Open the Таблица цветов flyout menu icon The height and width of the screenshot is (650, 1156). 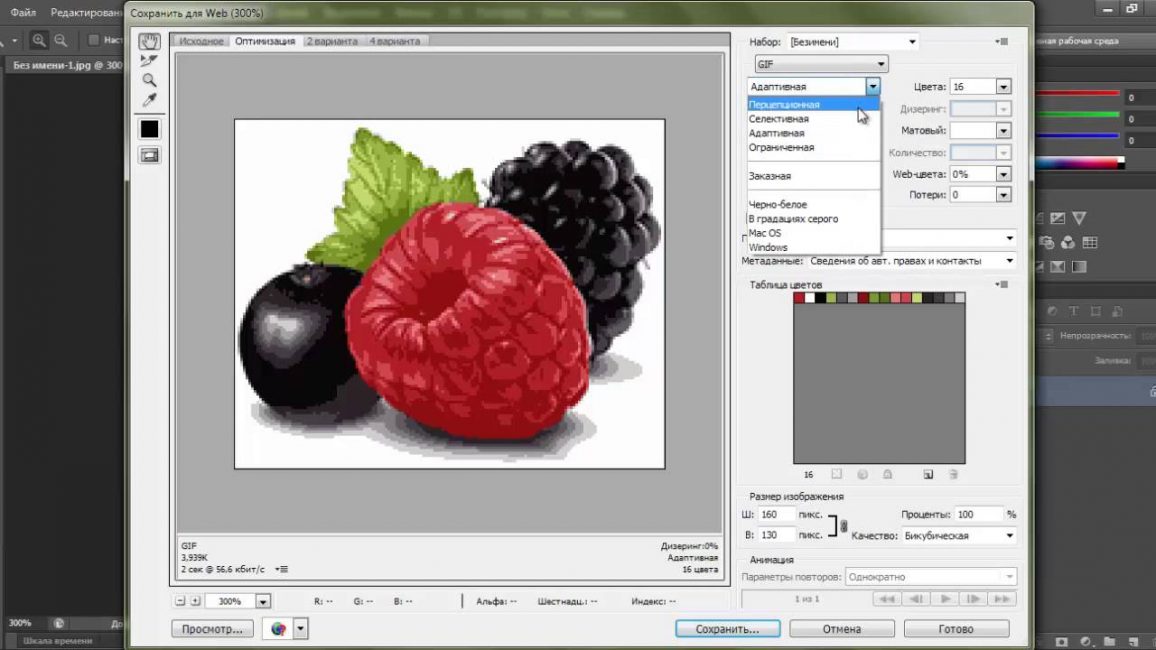click(1000, 283)
